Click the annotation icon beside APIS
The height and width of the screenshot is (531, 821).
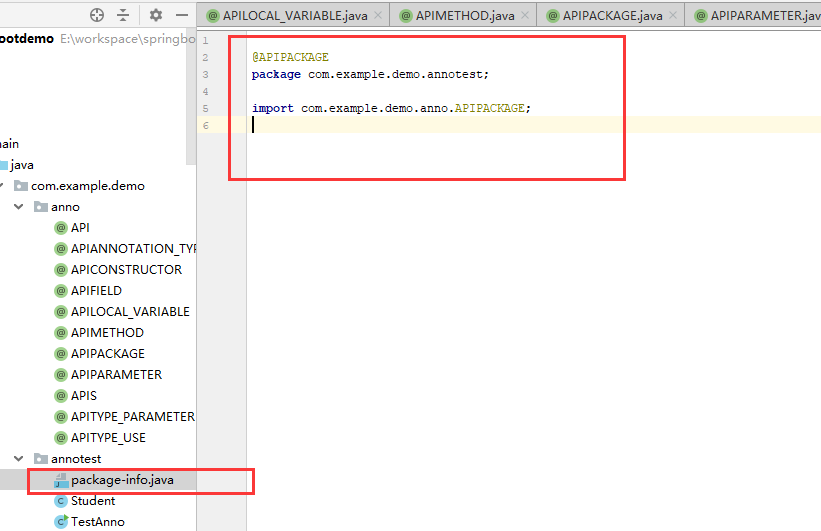(x=61, y=395)
